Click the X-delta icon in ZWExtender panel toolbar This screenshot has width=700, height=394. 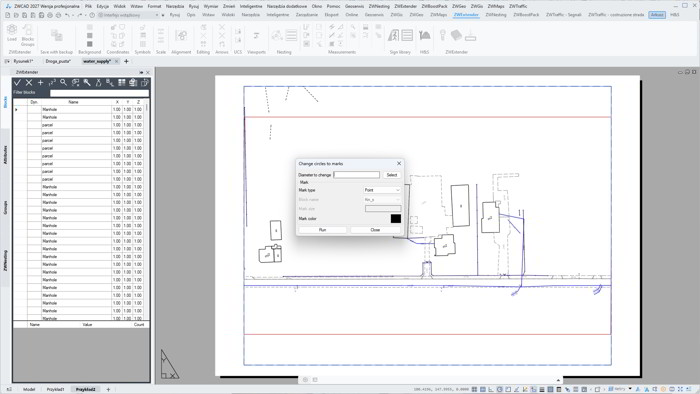click(x=98, y=83)
